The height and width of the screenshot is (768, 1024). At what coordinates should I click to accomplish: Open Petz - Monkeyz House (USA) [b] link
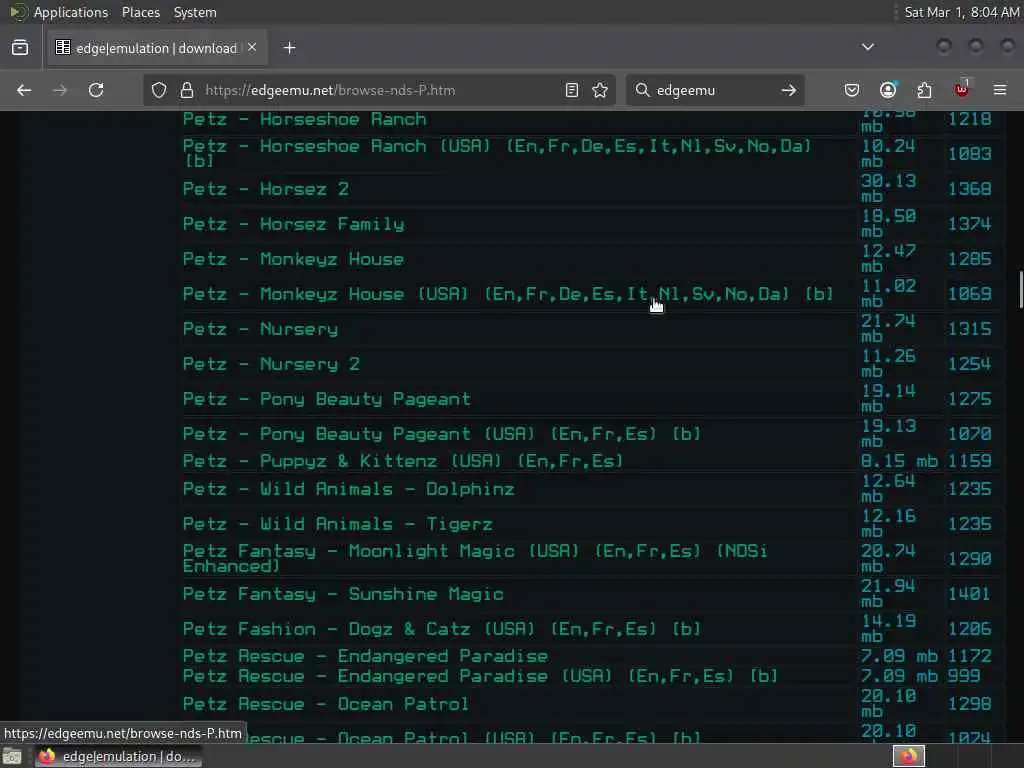pos(507,295)
